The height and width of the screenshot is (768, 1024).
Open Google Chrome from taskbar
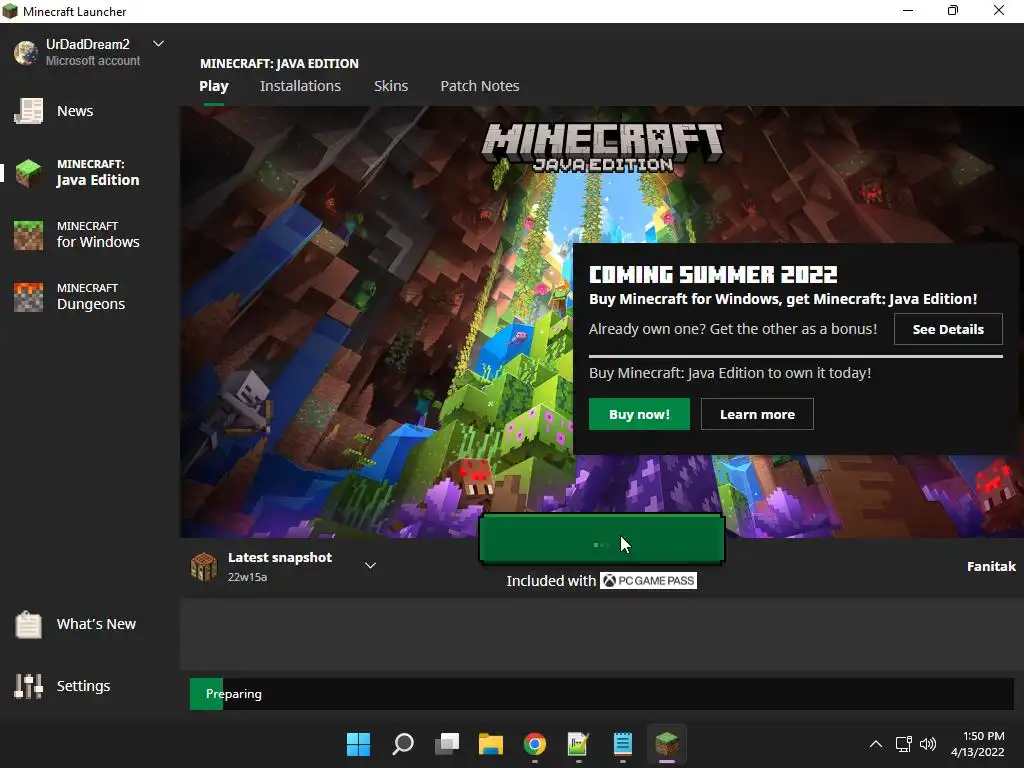point(535,744)
